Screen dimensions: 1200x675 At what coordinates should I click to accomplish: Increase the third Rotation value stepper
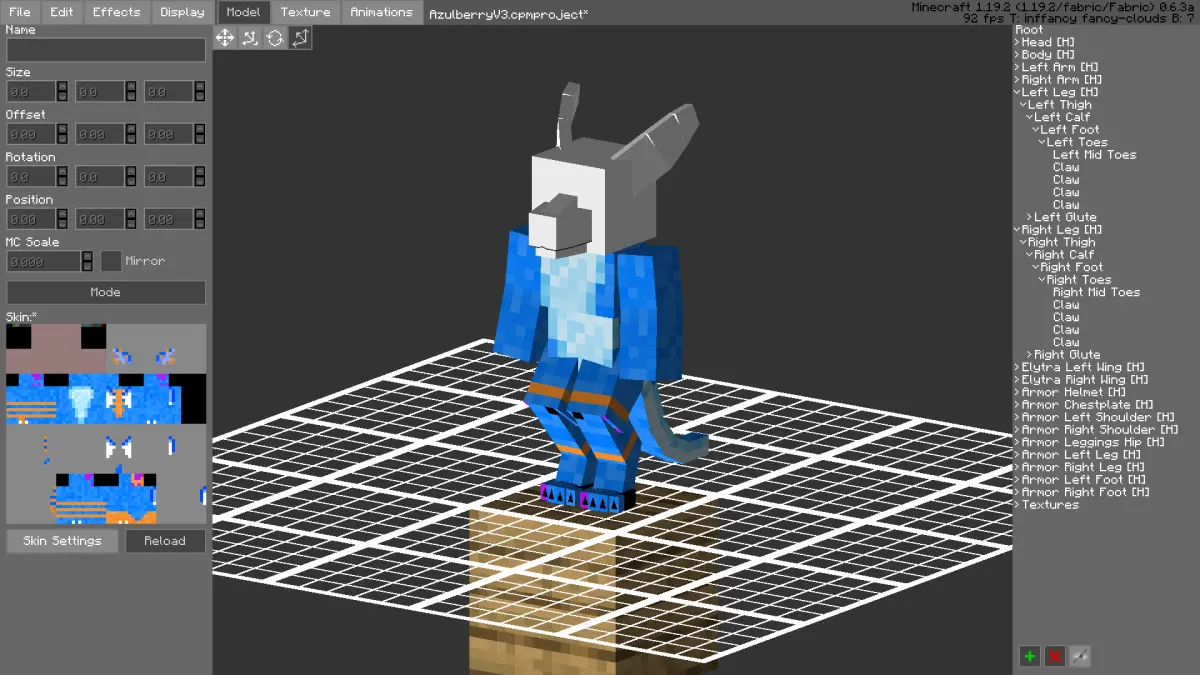(200, 172)
